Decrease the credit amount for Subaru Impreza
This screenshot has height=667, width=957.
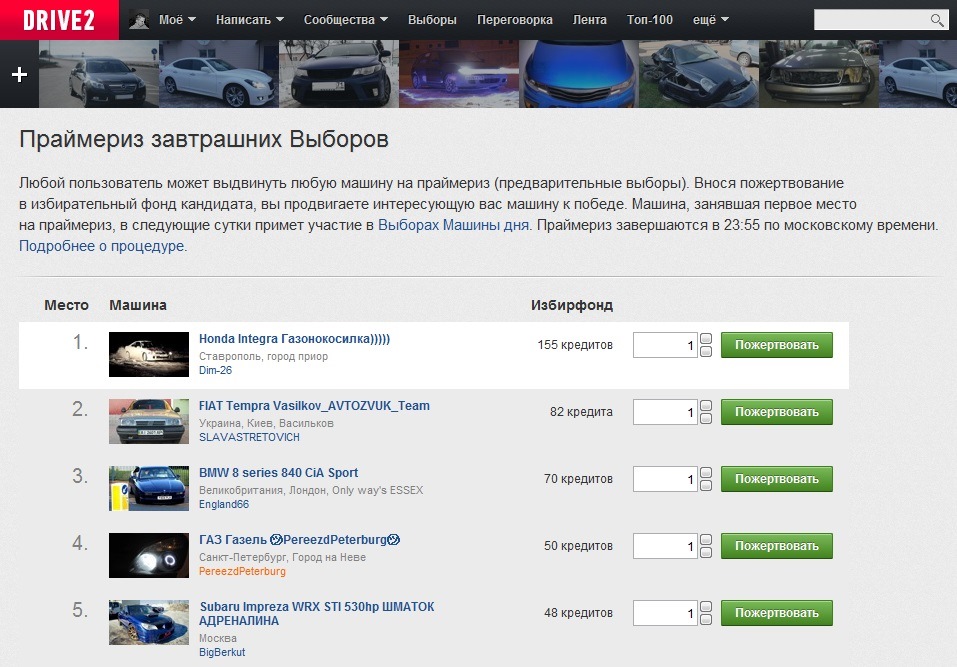coord(706,620)
